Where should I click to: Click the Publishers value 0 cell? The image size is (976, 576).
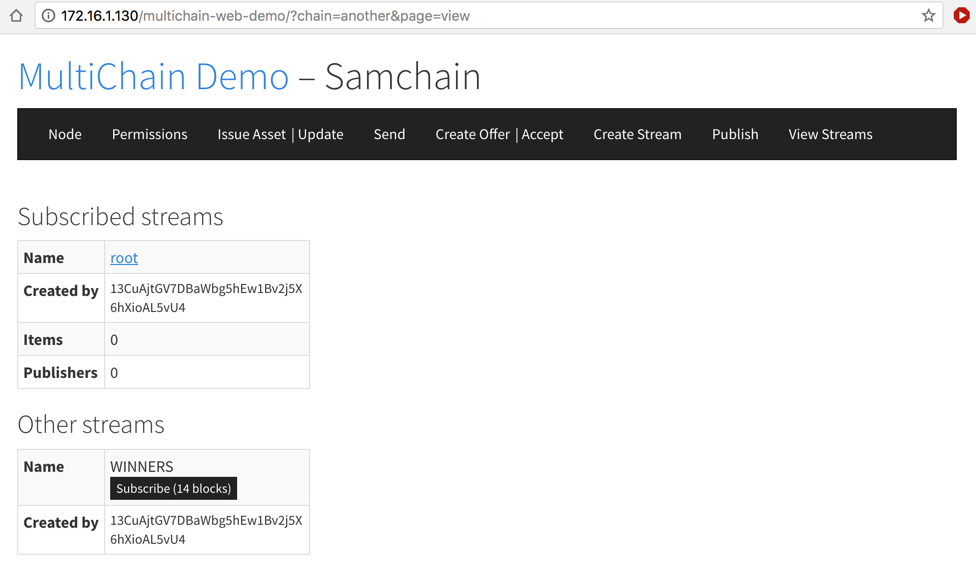pyautogui.click(x=207, y=372)
